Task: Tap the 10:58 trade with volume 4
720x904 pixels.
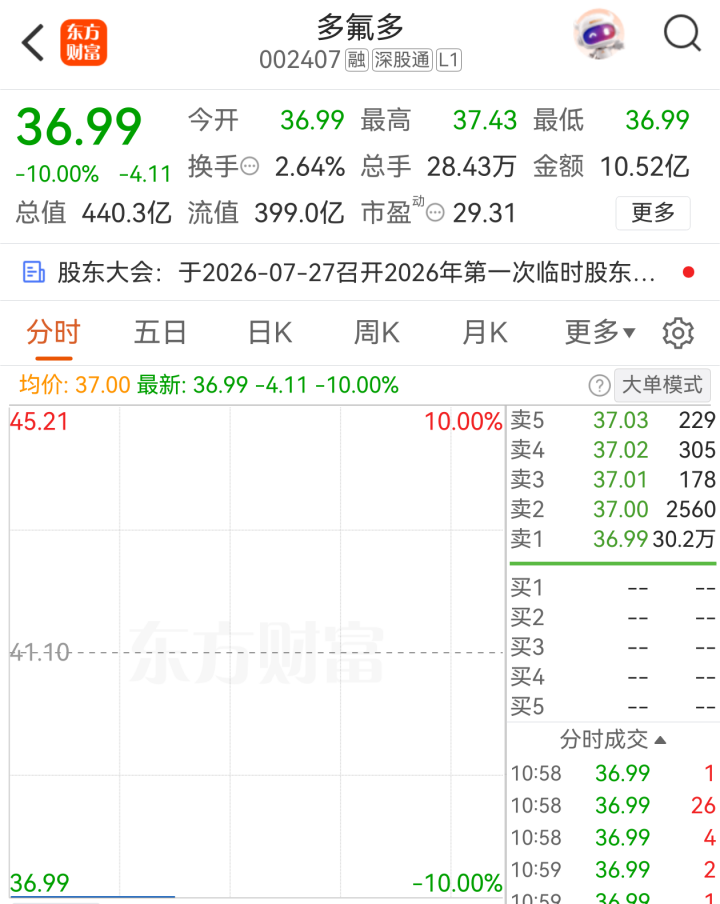Action: [613, 838]
